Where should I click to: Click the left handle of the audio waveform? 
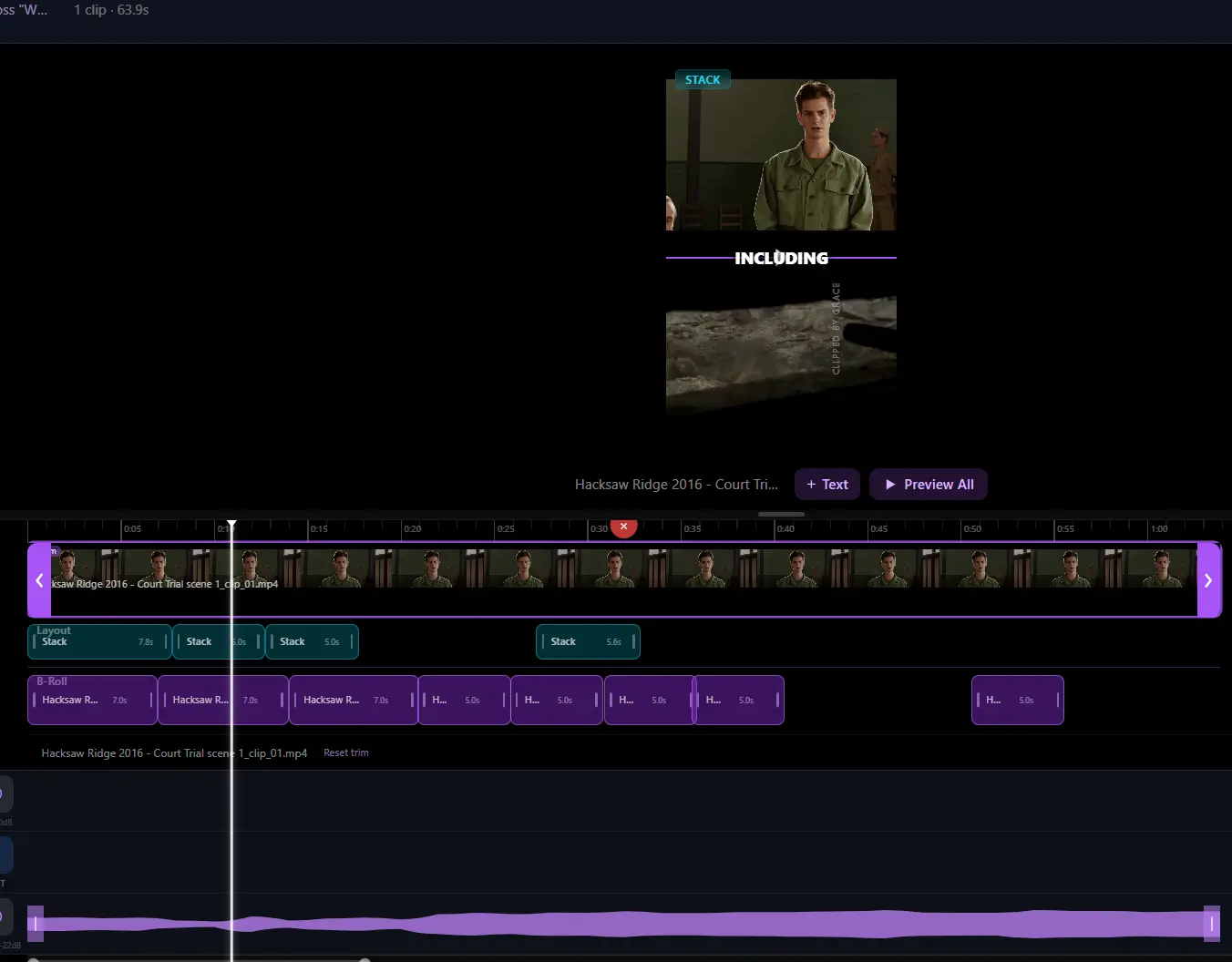pos(36,924)
